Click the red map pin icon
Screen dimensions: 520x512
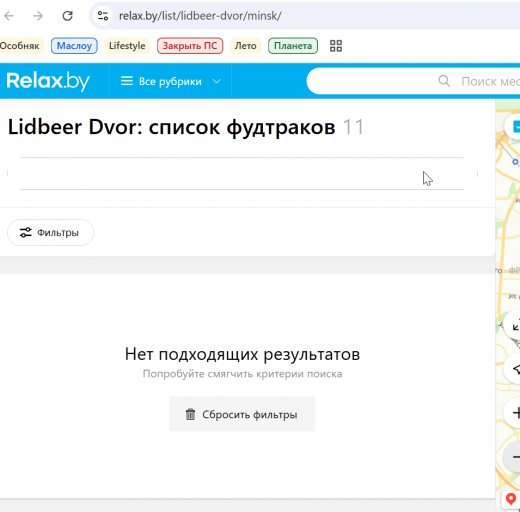[511, 499]
